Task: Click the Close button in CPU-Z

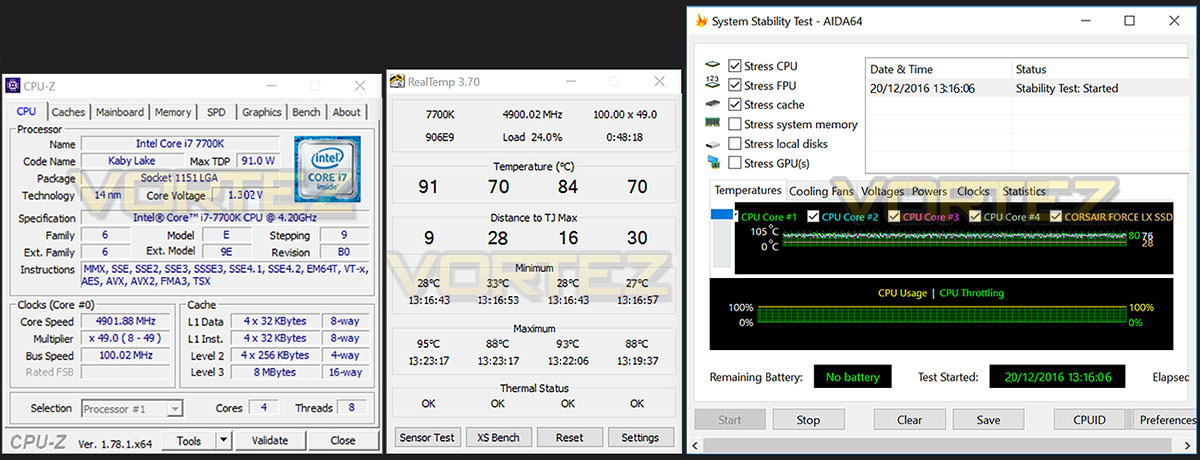Action: click(343, 440)
